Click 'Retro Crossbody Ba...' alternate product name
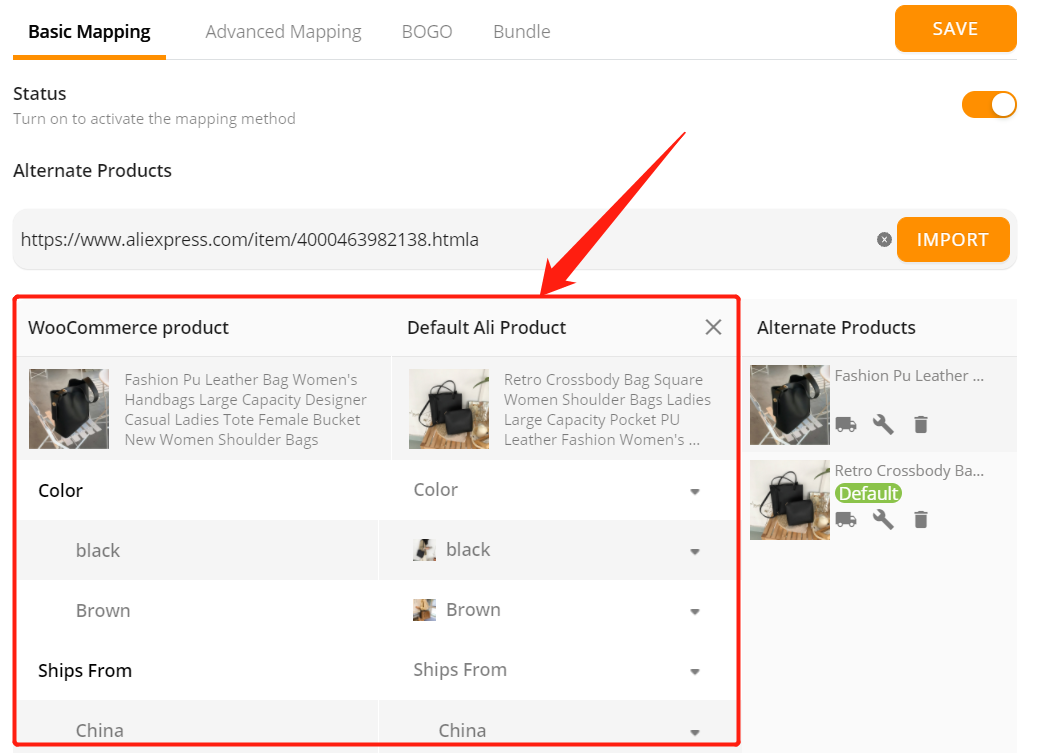Image resolution: width=1040 pixels, height=753 pixels. [x=909, y=470]
